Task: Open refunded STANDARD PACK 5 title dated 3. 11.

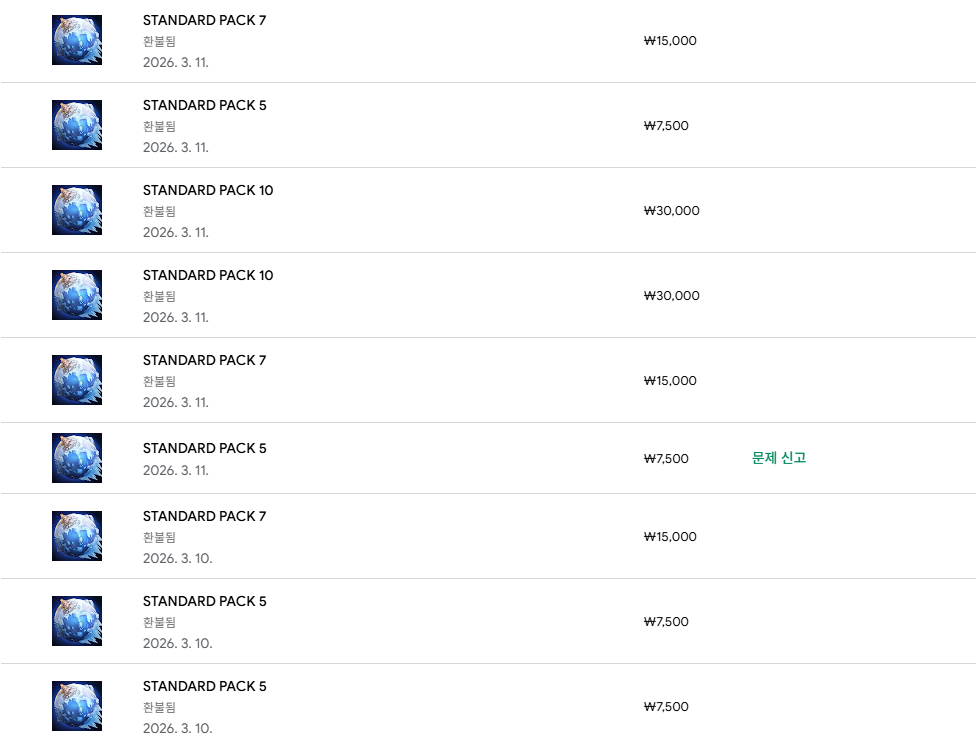Action: pos(204,105)
